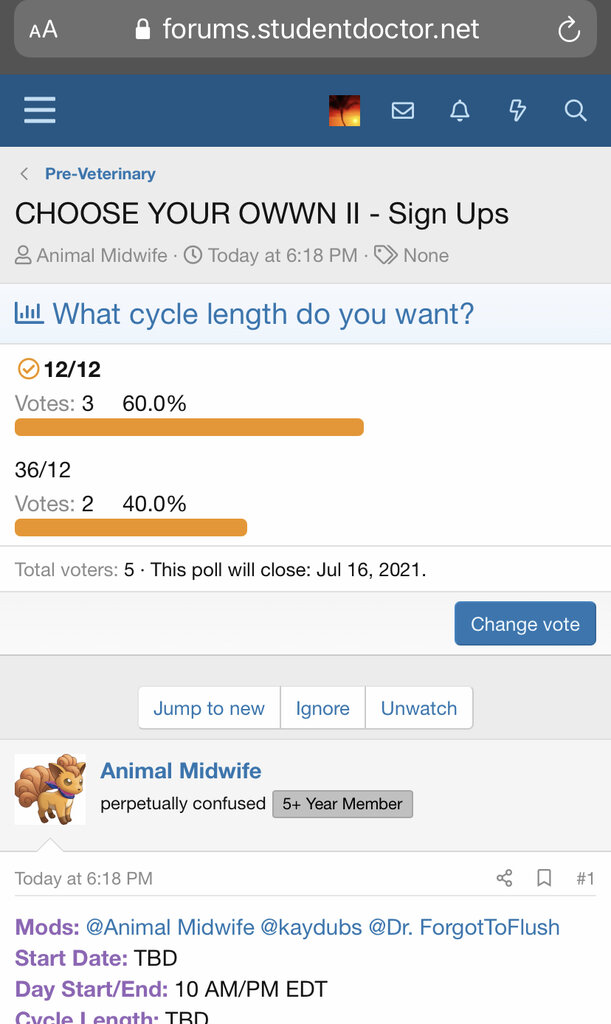Image resolution: width=611 pixels, height=1024 pixels.
Task: Open the forum search magnifier icon
Action: click(575, 111)
